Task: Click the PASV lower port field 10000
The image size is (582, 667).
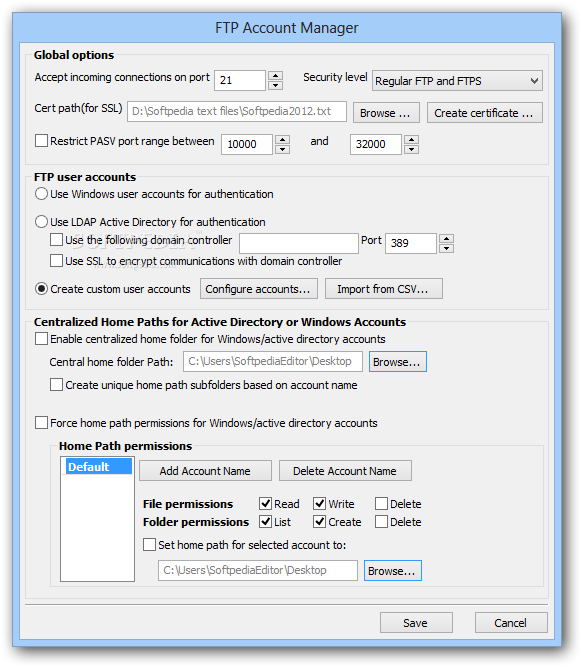Action: tap(247, 144)
